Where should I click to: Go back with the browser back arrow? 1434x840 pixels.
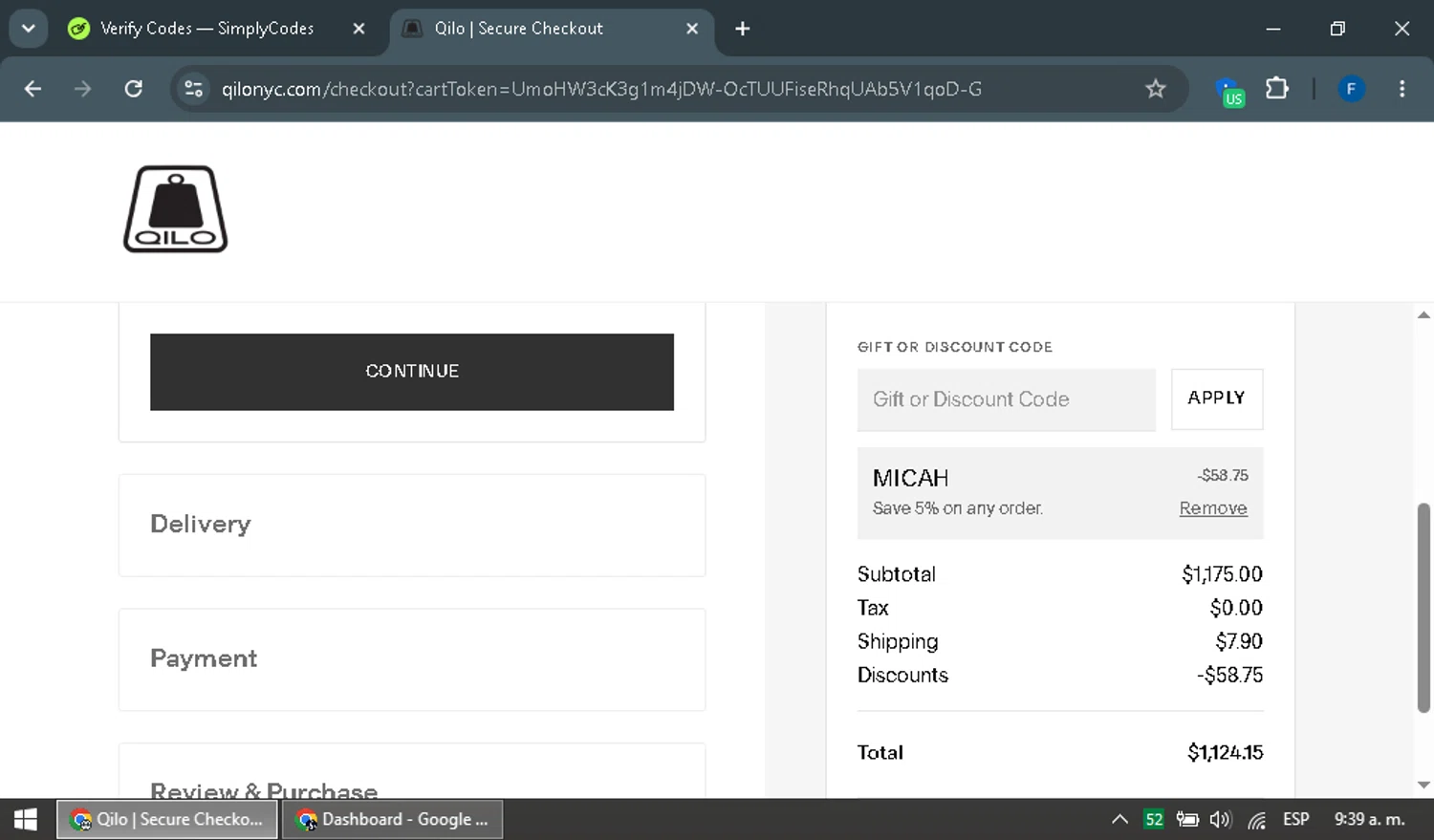click(33, 89)
